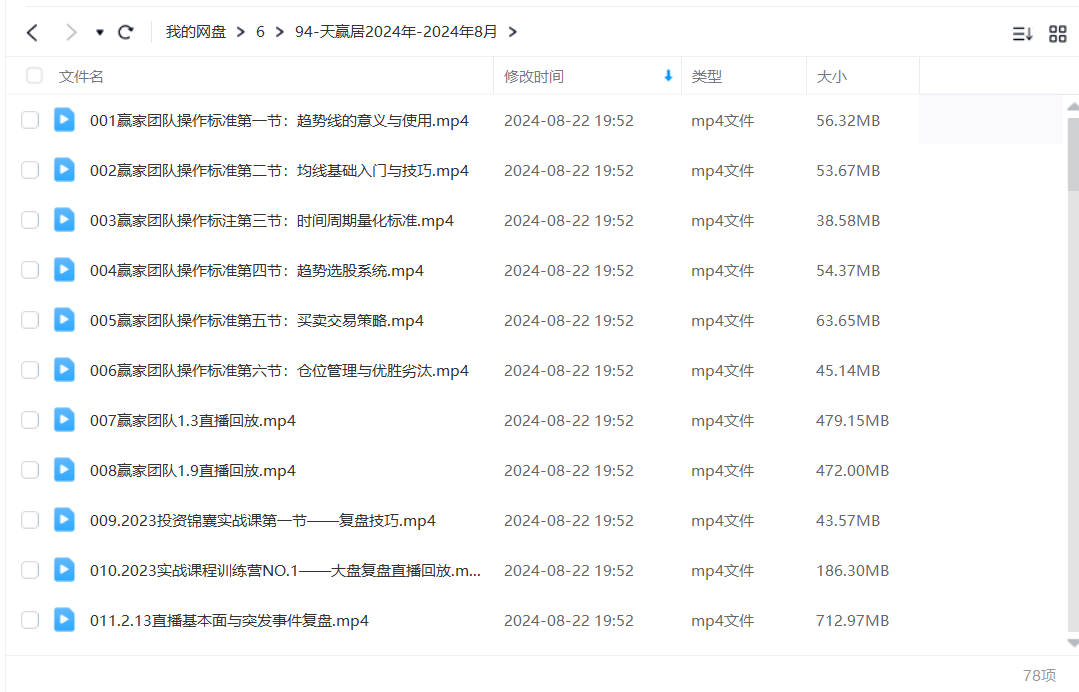Sort by 大小 column header
1079x692 pixels.
point(831,76)
